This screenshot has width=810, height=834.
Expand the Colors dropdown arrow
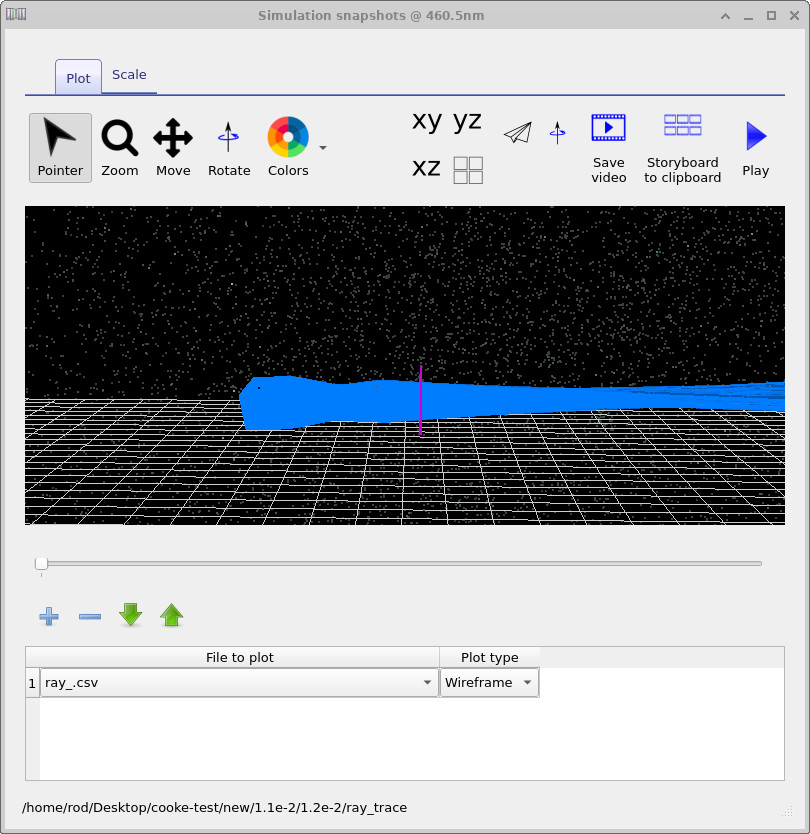pyautogui.click(x=322, y=147)
